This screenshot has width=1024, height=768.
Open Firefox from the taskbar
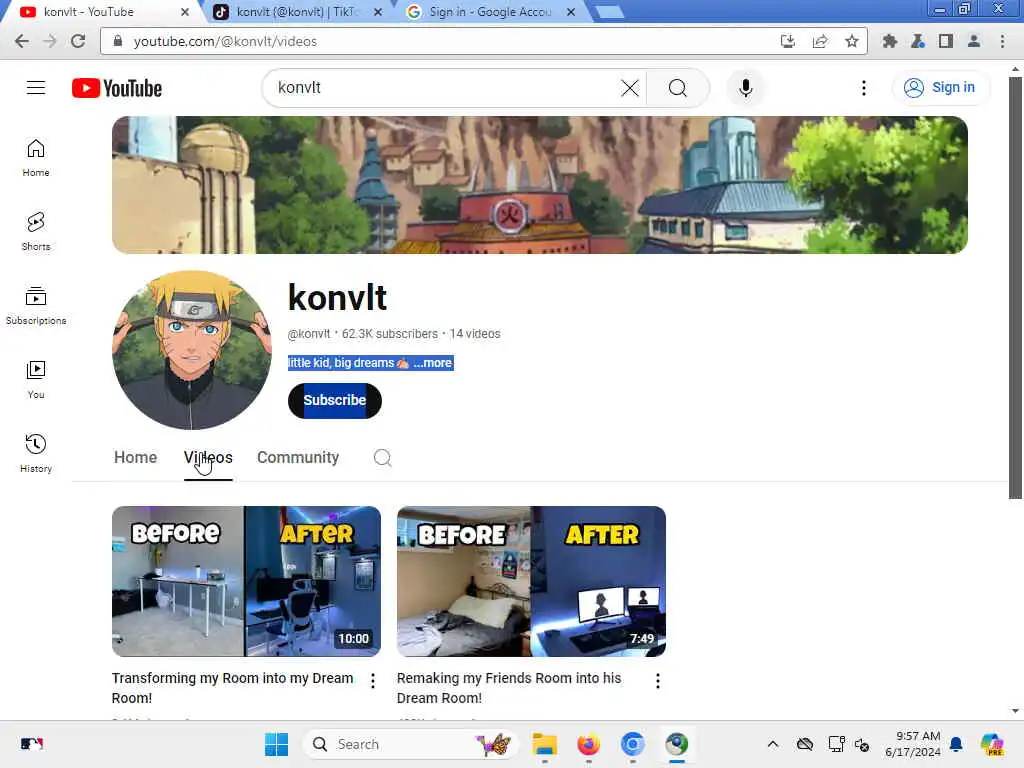pos(588,744)
